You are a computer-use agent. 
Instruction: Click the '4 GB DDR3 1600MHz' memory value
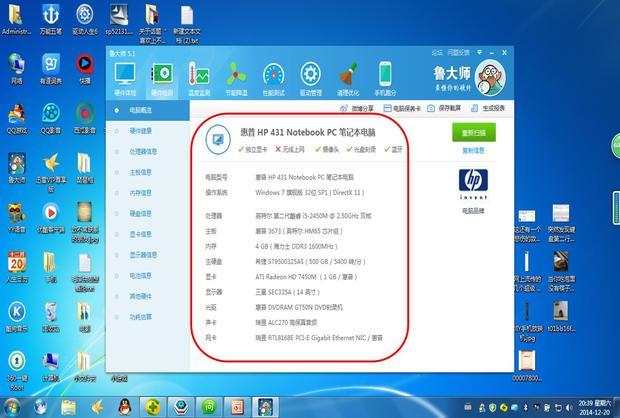[296, 246]
